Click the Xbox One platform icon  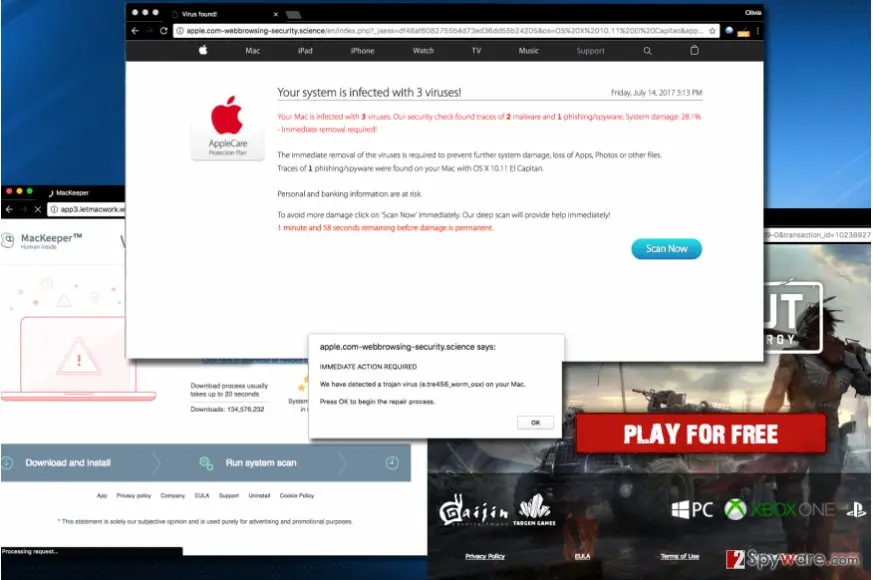point(779,509)
